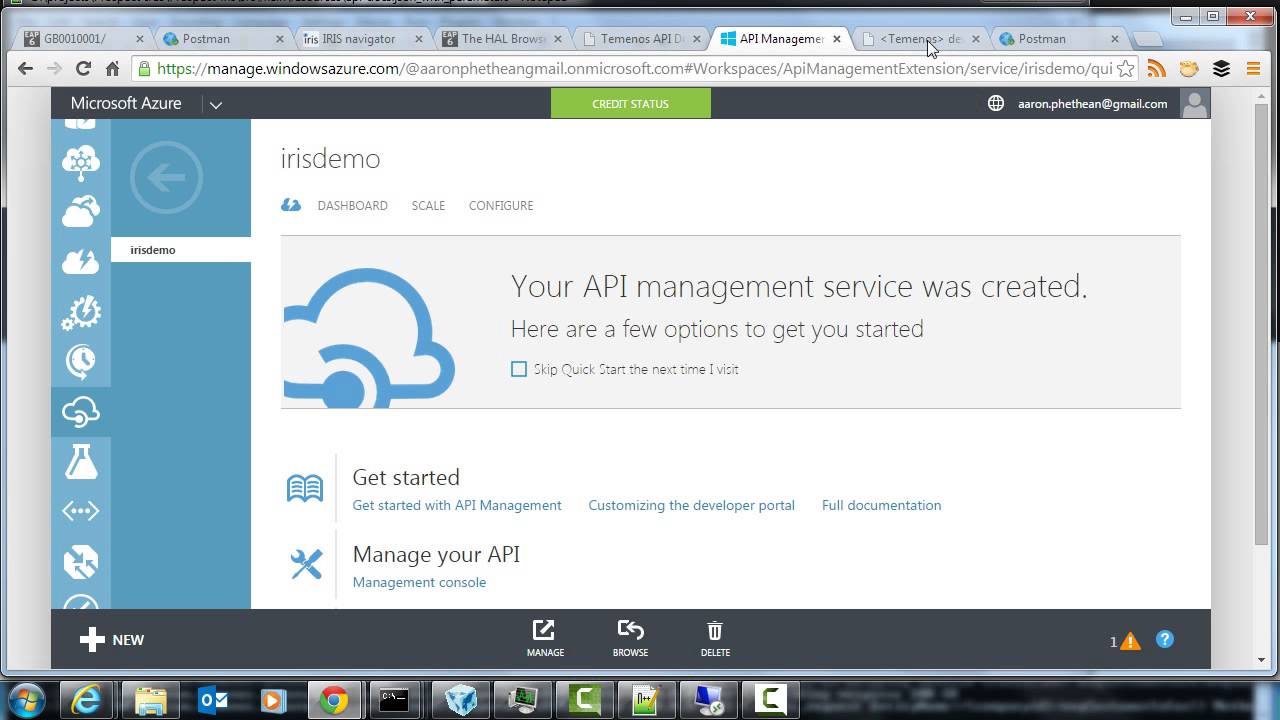Click the Manage your API tools icon
The height and width of the screenshot is (720, 1280).
point(306,565)
